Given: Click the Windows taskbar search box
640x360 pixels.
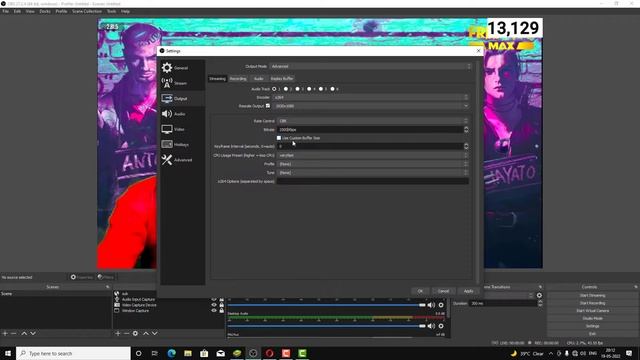Looking at the screenshot, I should pyautogui.click(x=73, y=353).
